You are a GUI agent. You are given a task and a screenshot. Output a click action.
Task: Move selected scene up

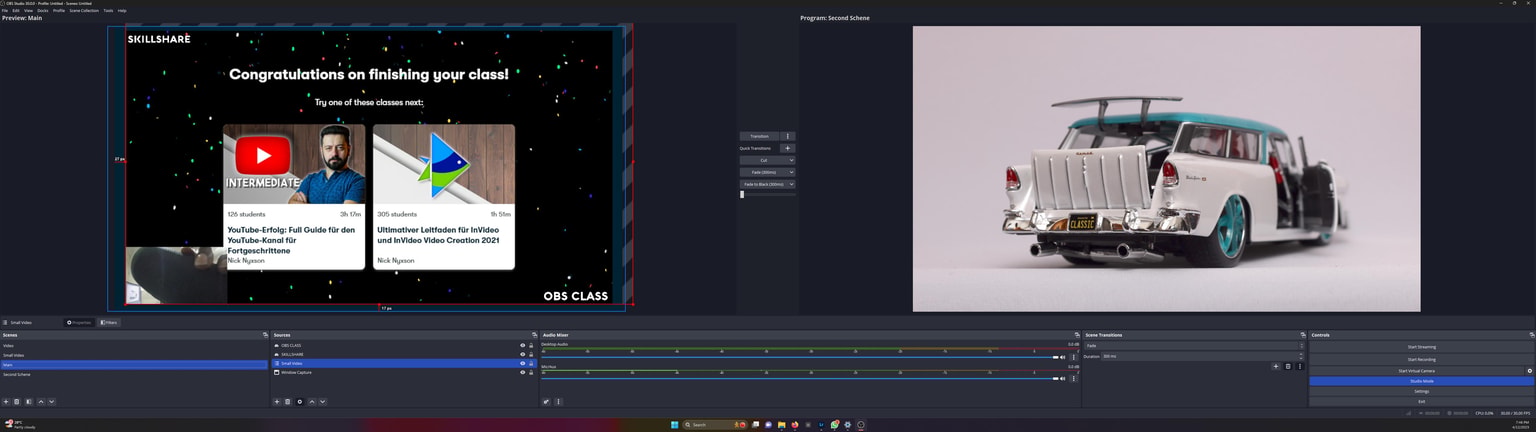tap(41, 402)
